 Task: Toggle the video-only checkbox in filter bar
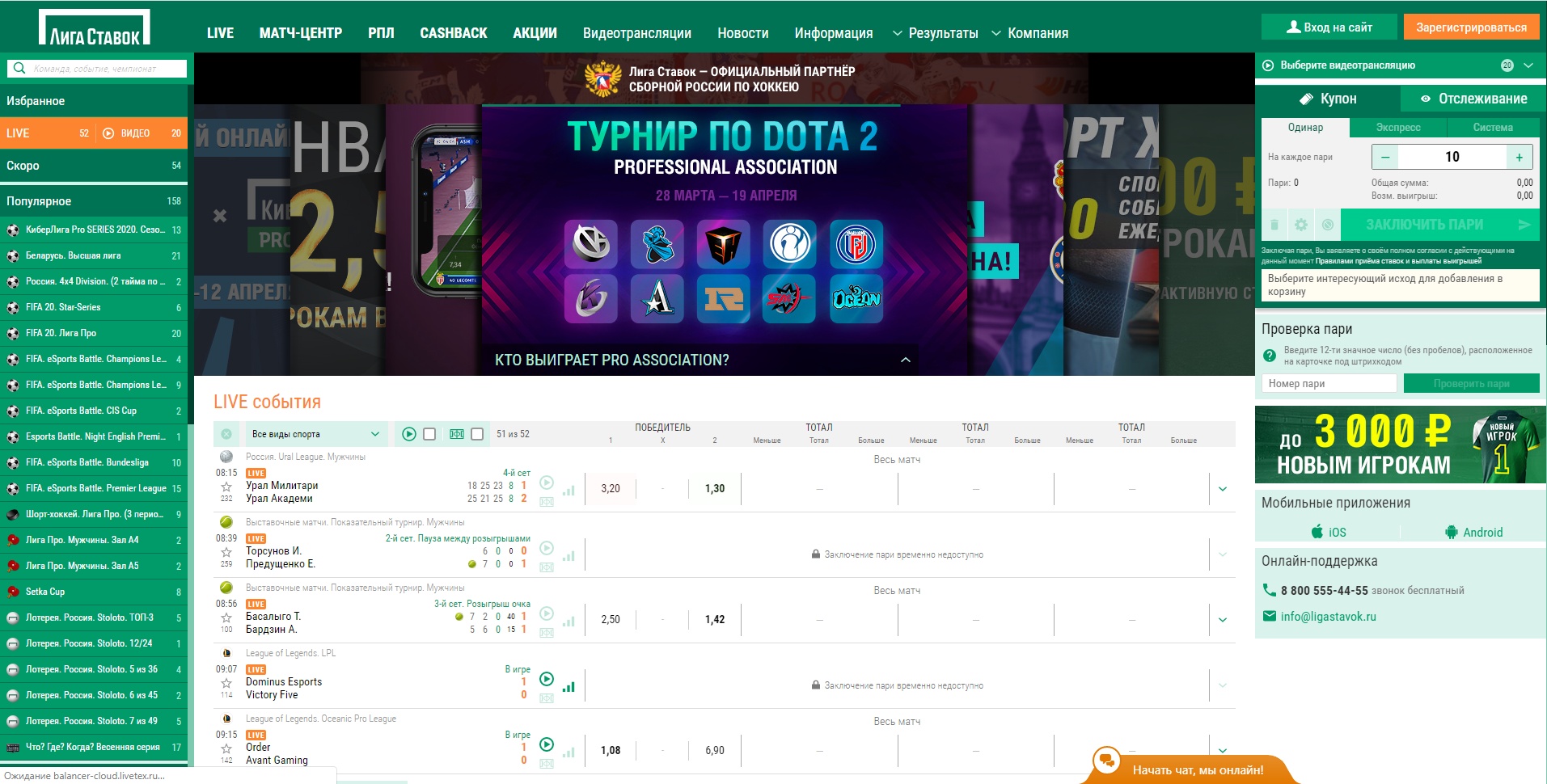(429, 434)
